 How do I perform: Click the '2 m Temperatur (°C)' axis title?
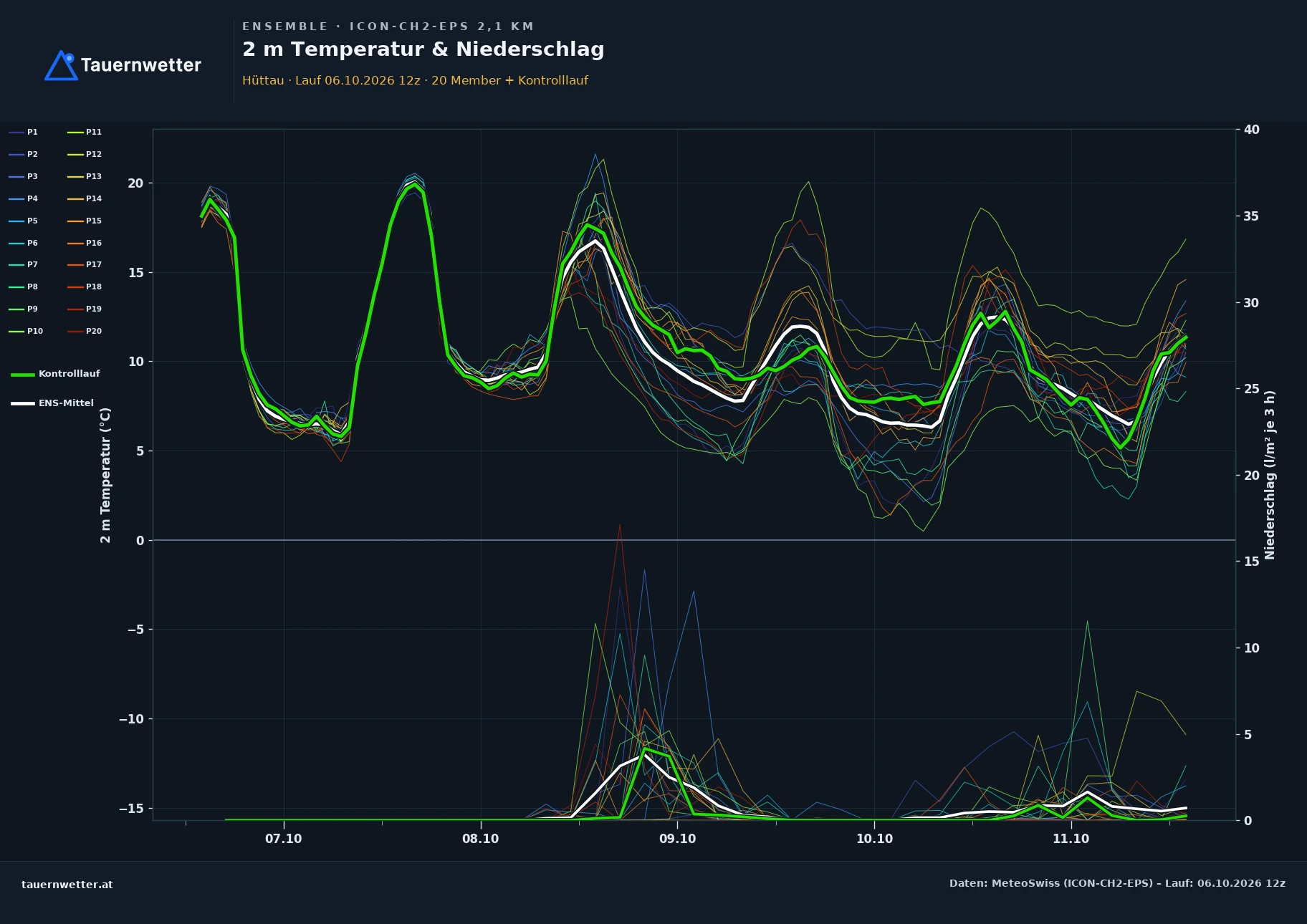coord(105,475)
